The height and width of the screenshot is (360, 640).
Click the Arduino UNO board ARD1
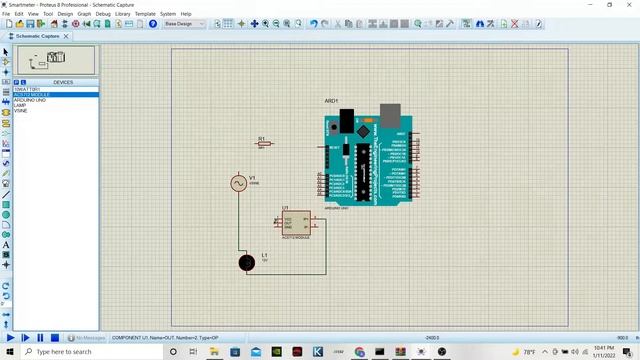pyautogui.click(x=369, y=154)
